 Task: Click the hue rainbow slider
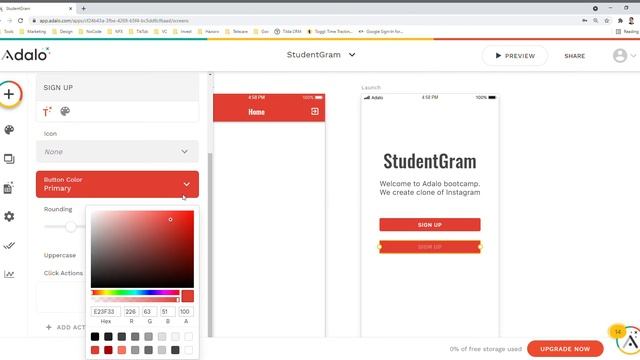tap(135, 292)
